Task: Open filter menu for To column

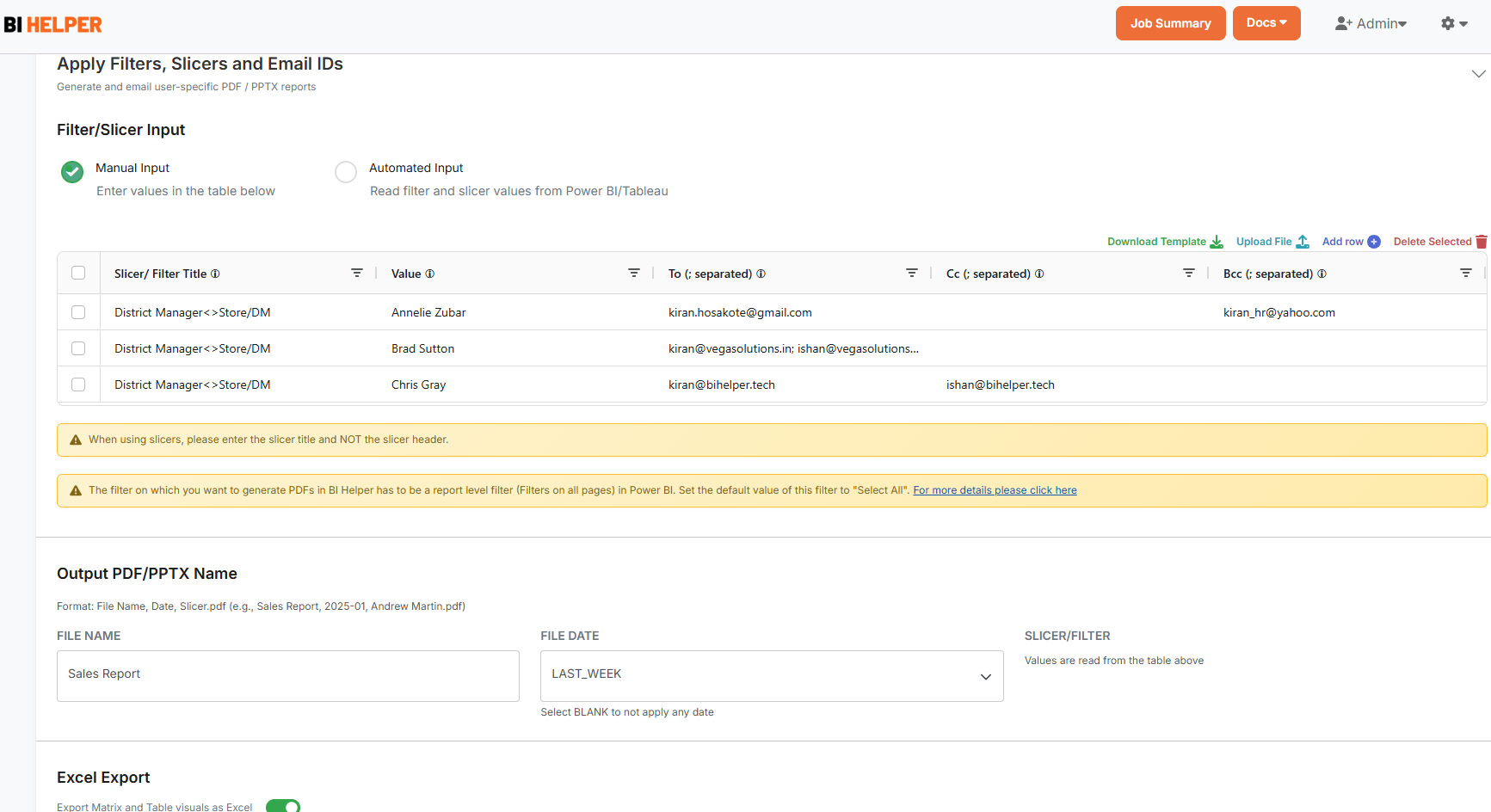Action: (x=912, y=273)
